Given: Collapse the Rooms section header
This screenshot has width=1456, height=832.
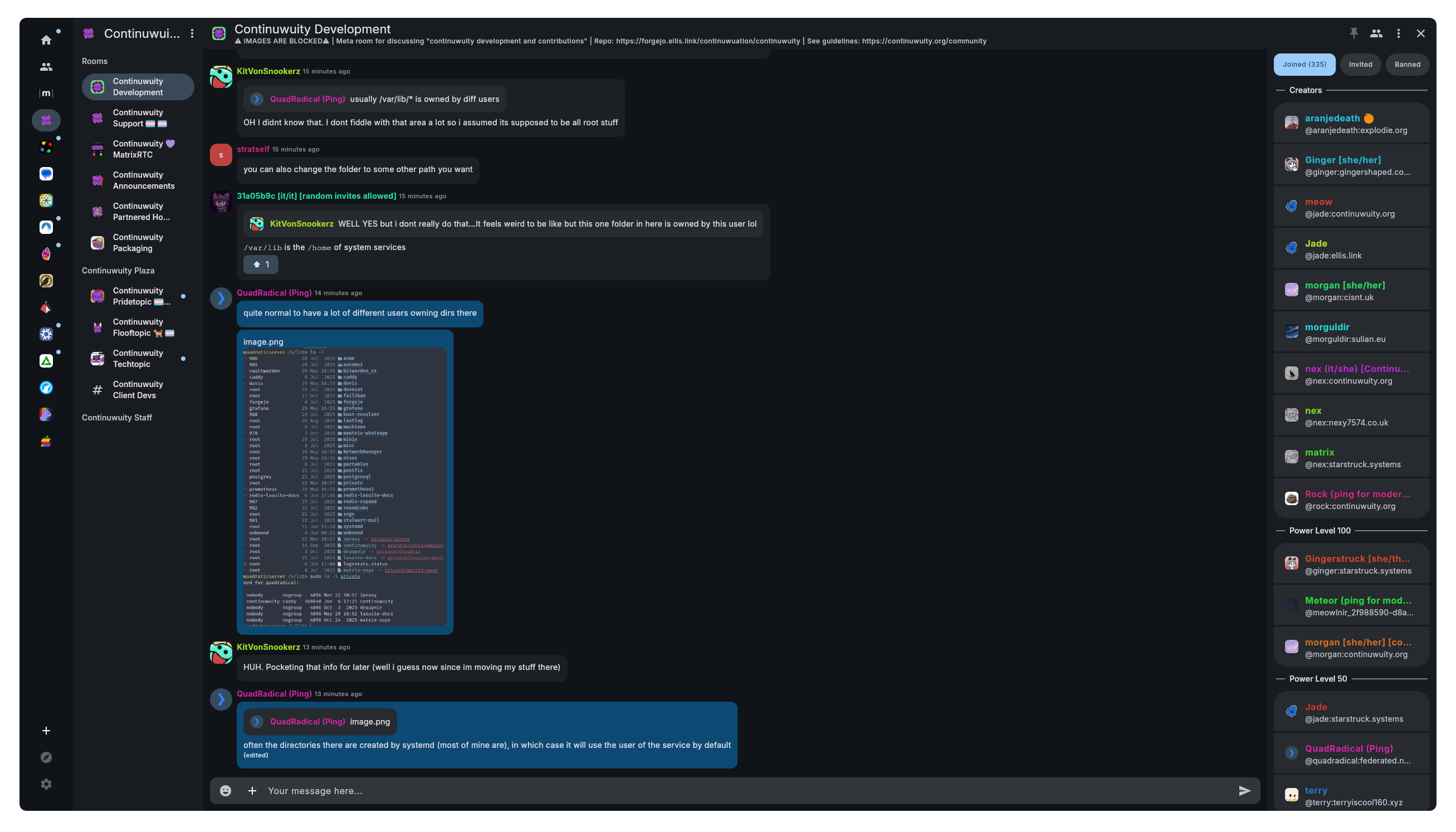Looking at the screenshot, I should point(95,61).
